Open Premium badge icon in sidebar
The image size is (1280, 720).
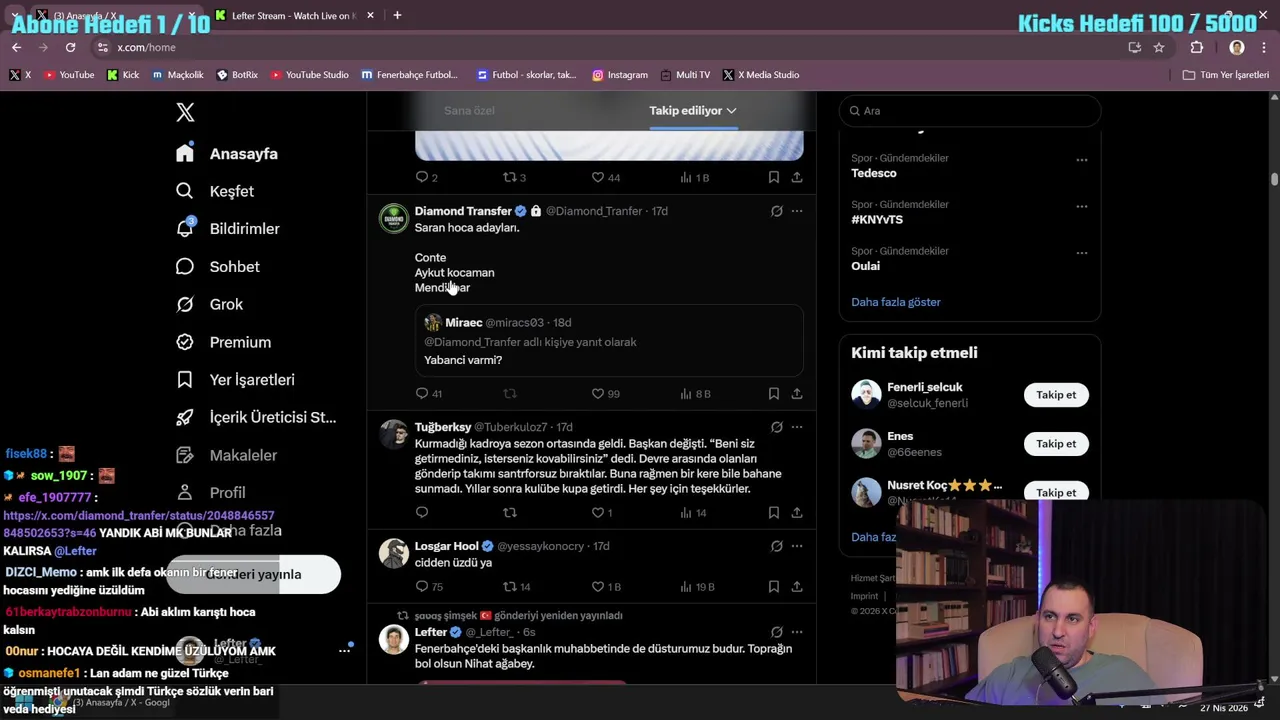click(185, 342)
